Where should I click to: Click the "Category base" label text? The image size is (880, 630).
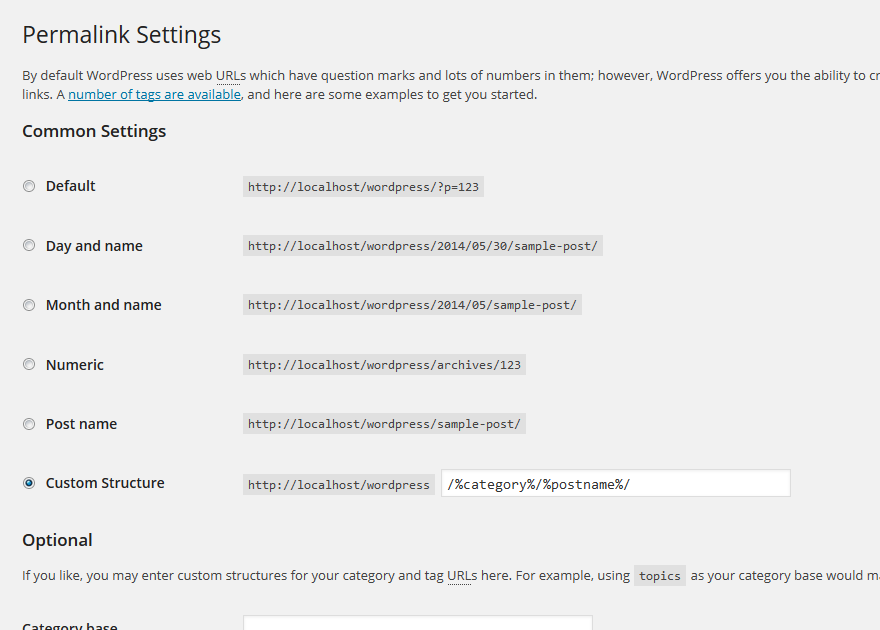pos(69,624)
